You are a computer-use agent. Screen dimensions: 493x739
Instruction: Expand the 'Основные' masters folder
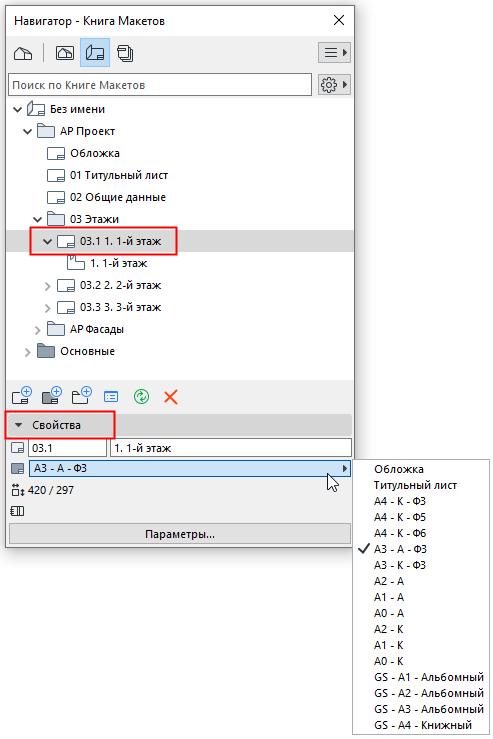(x=27, y=352)
